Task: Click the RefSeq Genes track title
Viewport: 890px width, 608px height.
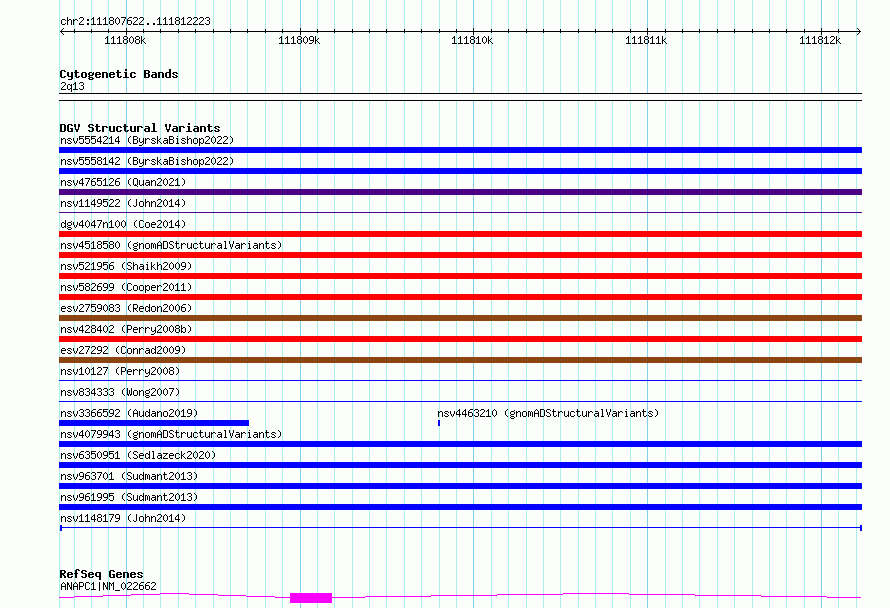Action: (101, 575)
